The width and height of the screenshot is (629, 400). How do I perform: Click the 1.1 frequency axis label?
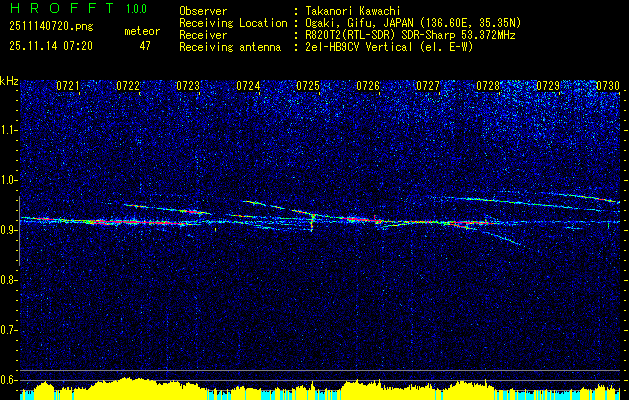click(9, 130)
